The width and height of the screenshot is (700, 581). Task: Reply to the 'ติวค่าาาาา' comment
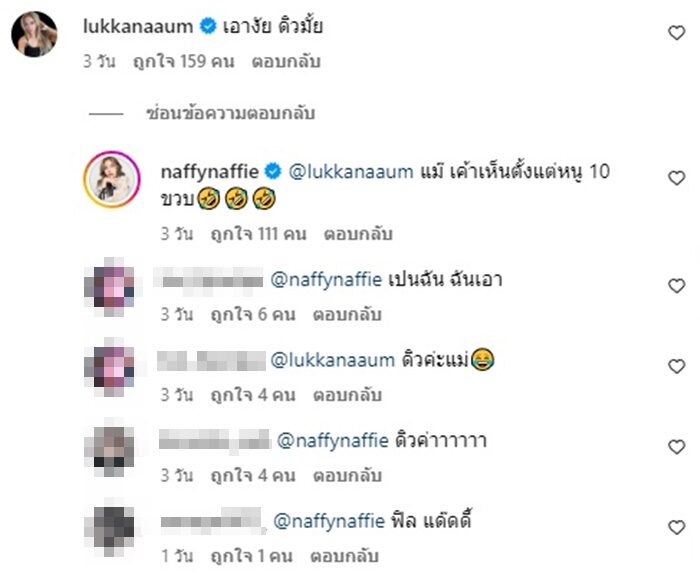[347, 476]
